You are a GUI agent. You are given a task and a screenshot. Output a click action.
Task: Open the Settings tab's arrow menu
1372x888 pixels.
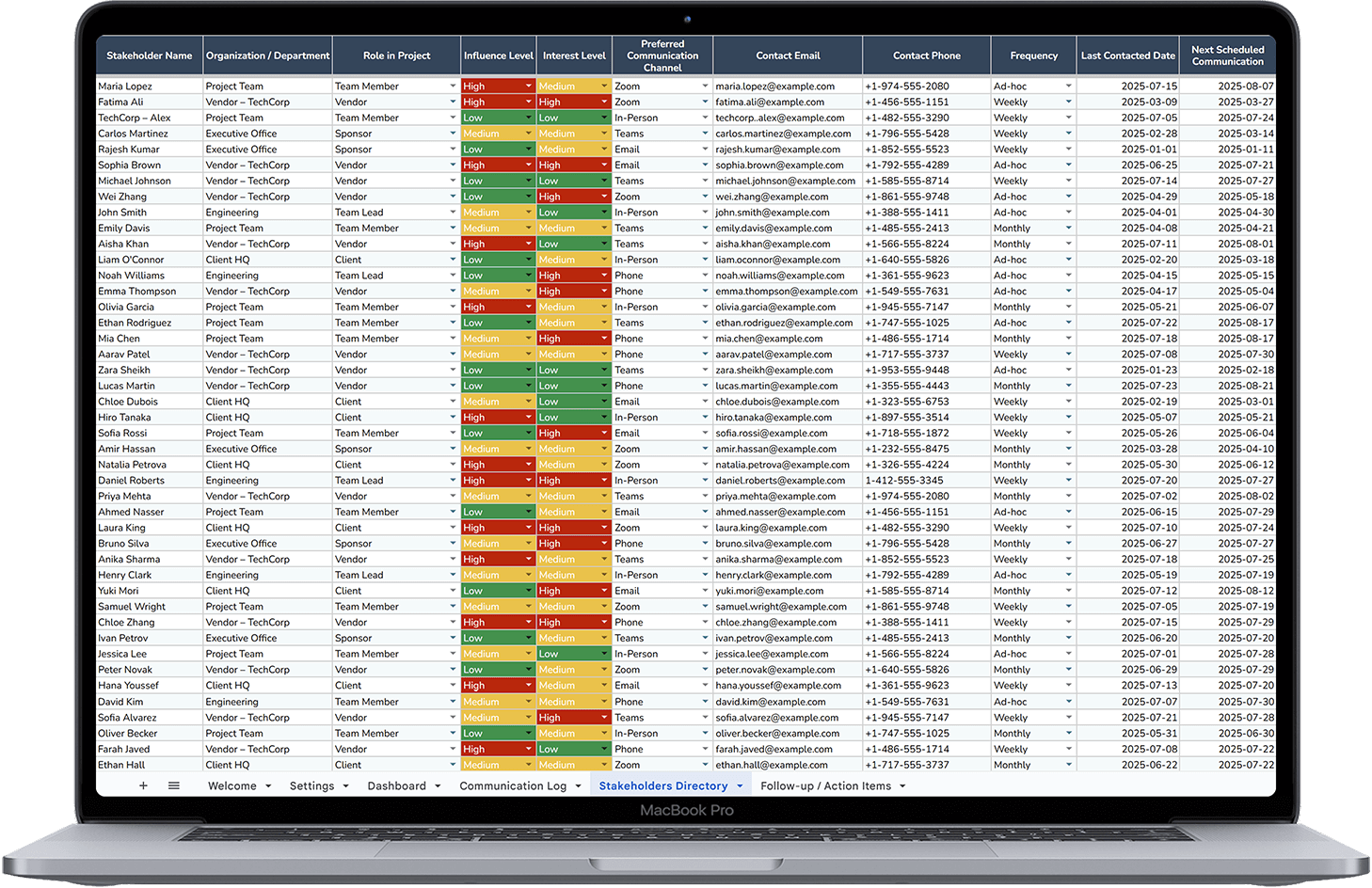click(x=345, y=786)
